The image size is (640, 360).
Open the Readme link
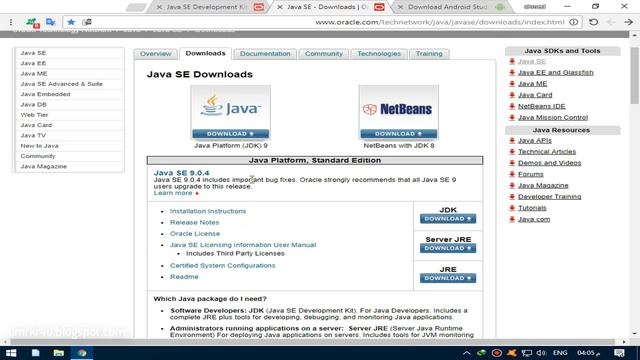tap(184, 277)
